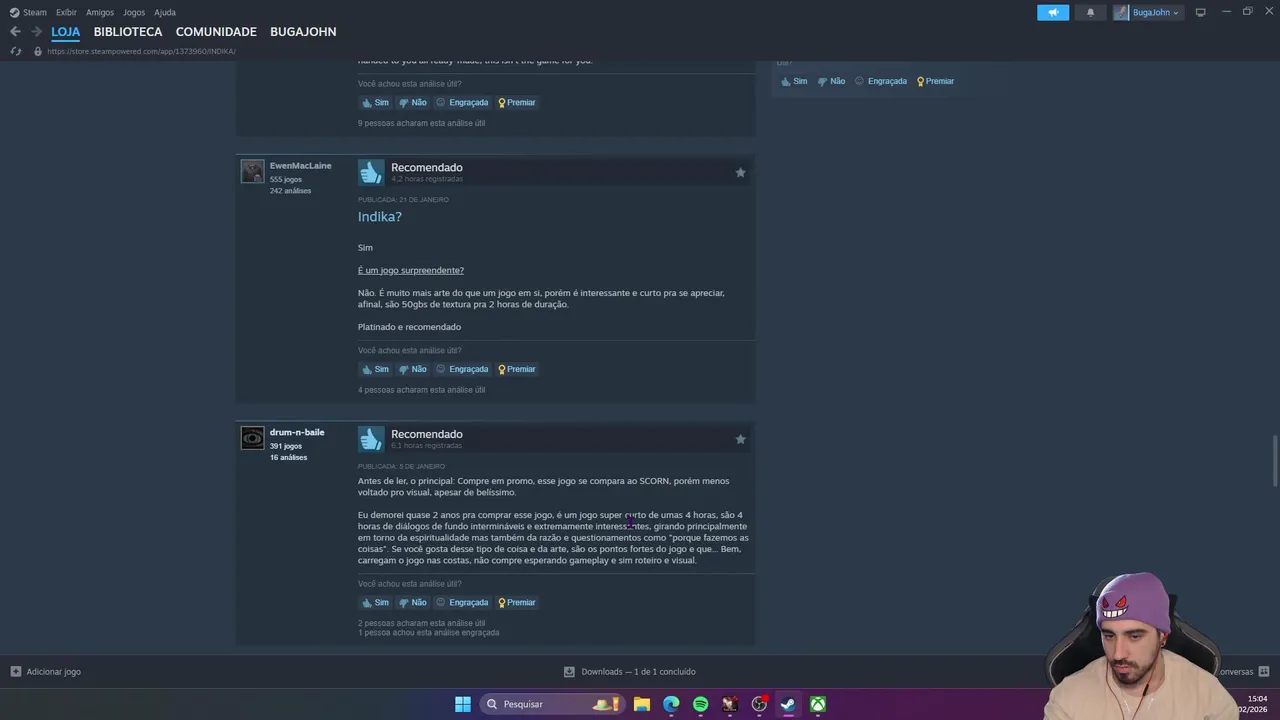Vote Não on the 9 pessoas review
1280x720 pixels.
412,102
